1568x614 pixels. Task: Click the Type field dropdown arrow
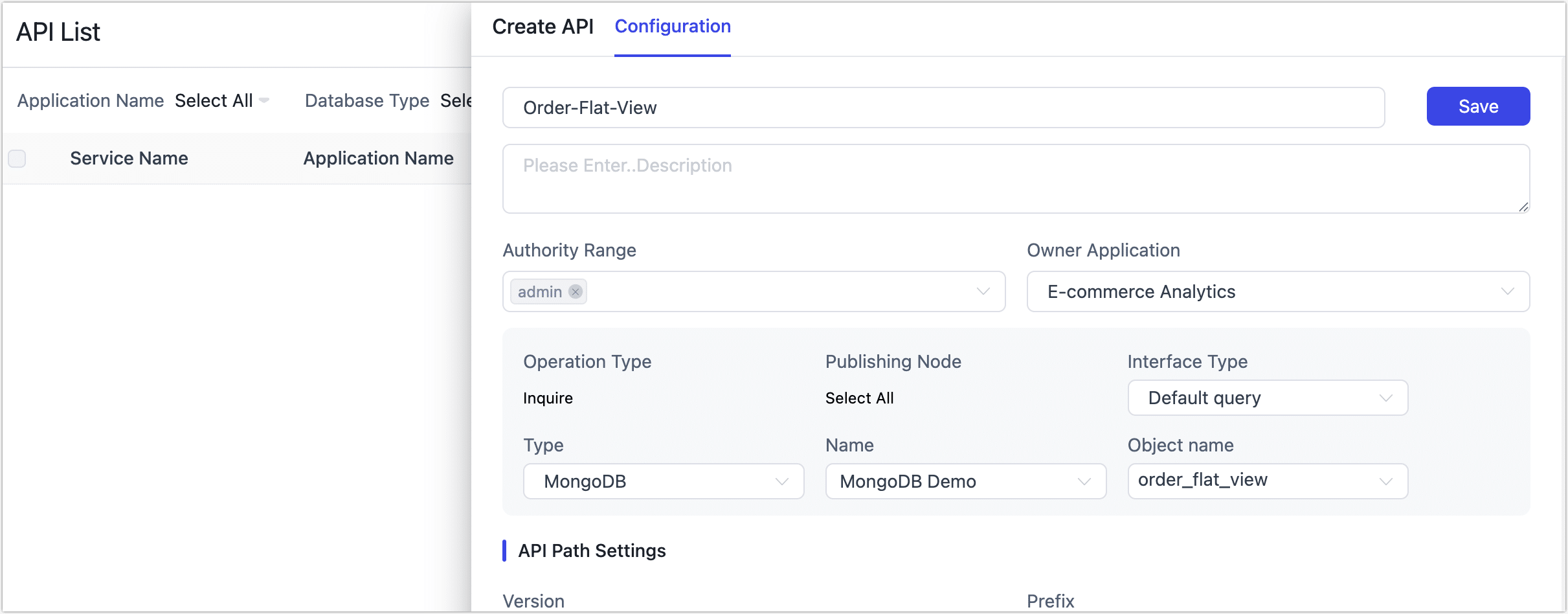pos(781,481)
